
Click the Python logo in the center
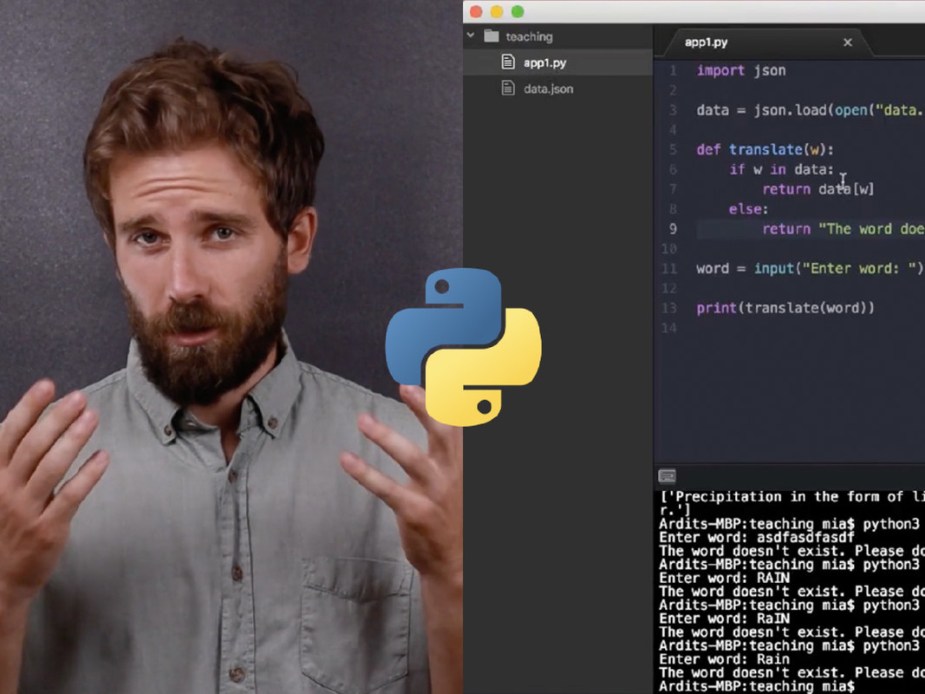point(462,350)
